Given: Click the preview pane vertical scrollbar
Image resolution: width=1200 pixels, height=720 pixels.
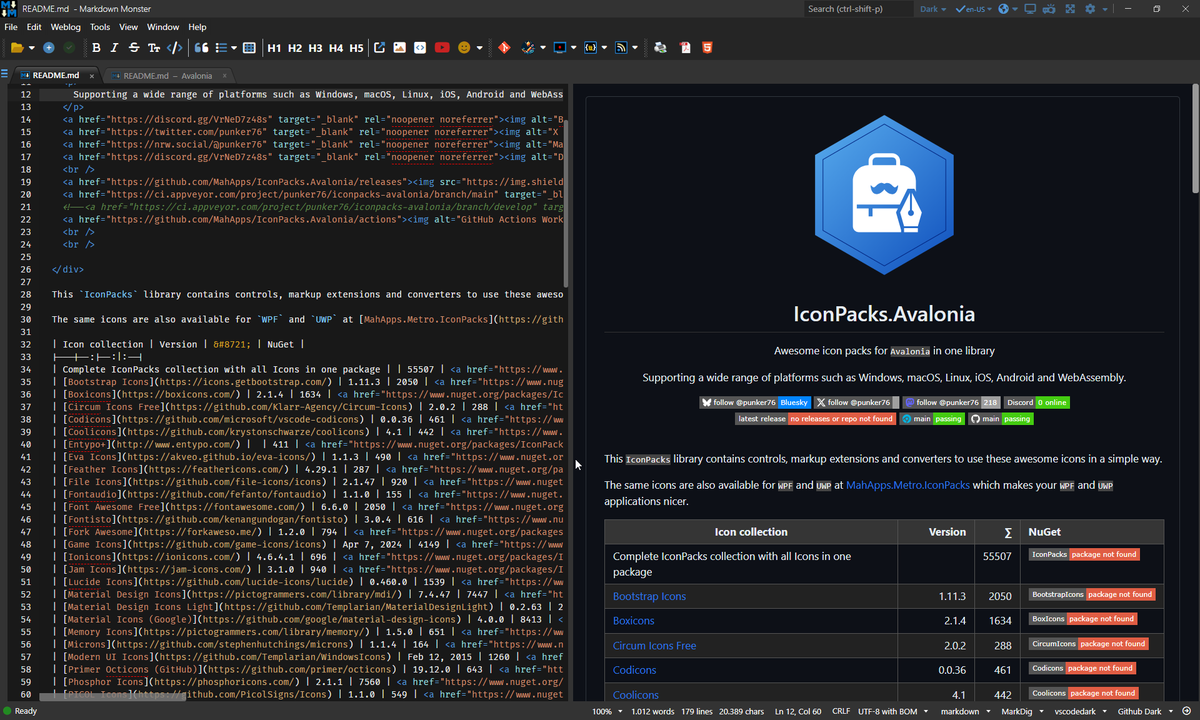Looking at the screenshot, I should coord(1195,140).
